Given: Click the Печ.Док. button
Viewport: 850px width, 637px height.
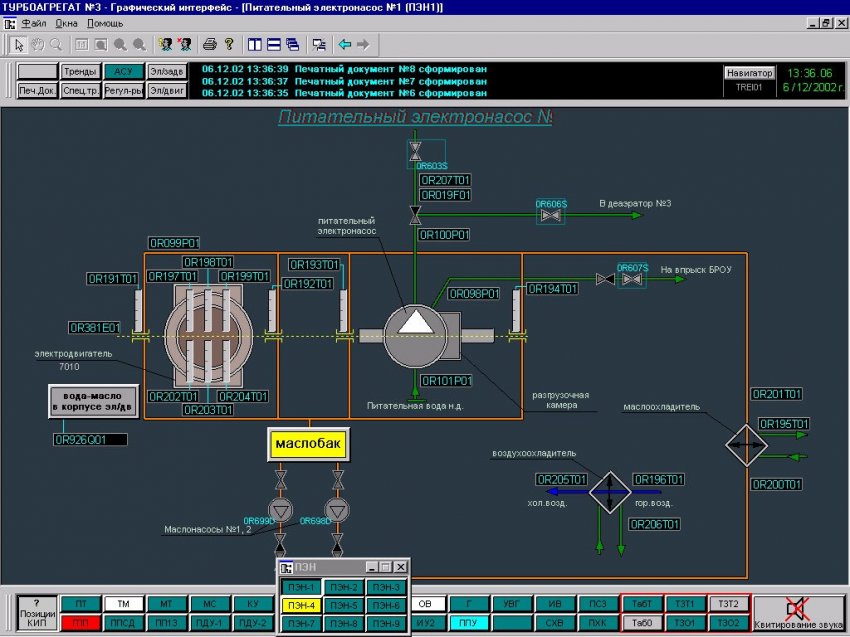Looking at the screenshot, I should [37, 91].
